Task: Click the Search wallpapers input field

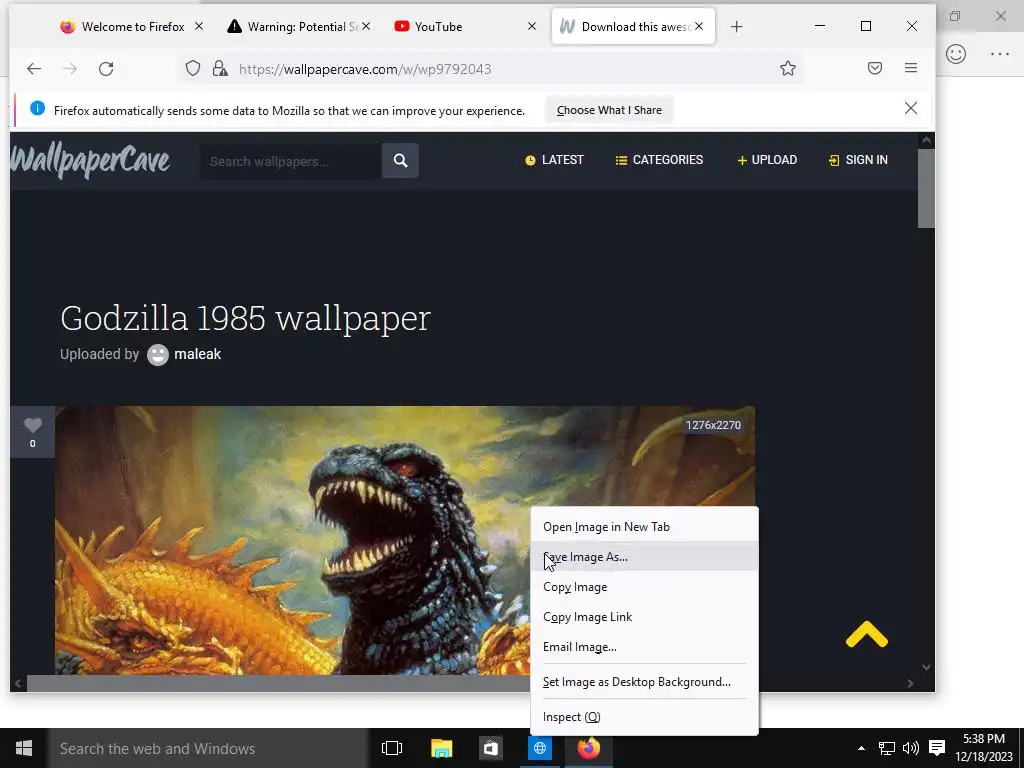Action: pyautogui.click(x=291, y=161)
